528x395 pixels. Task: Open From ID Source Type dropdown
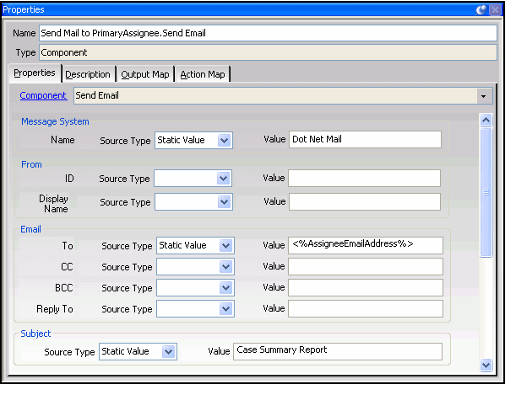pyautogui.click(x=224, y=178)
